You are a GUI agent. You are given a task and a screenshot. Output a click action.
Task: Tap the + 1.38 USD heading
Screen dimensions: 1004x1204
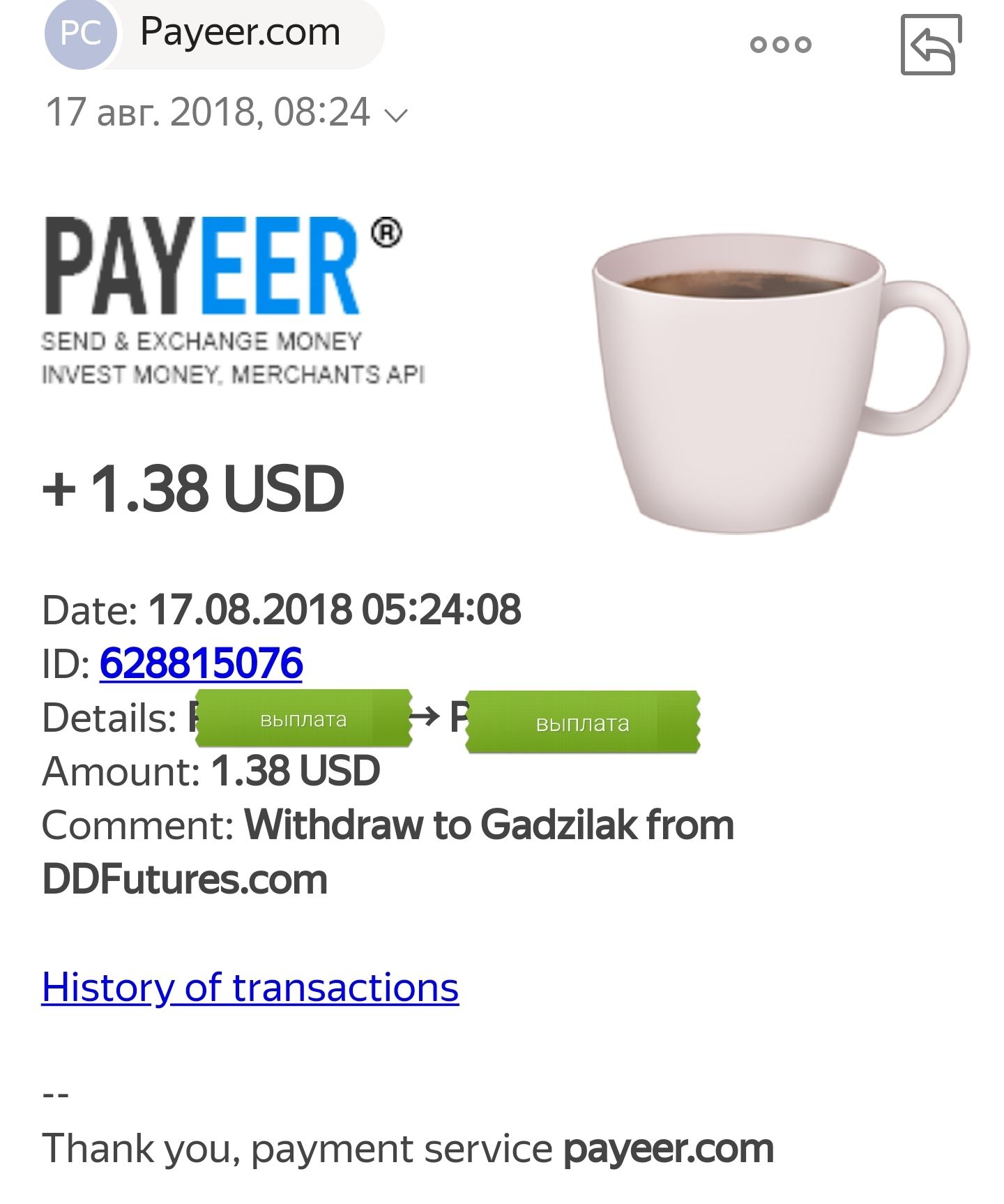pyautogui.click(x=193, y=489)
